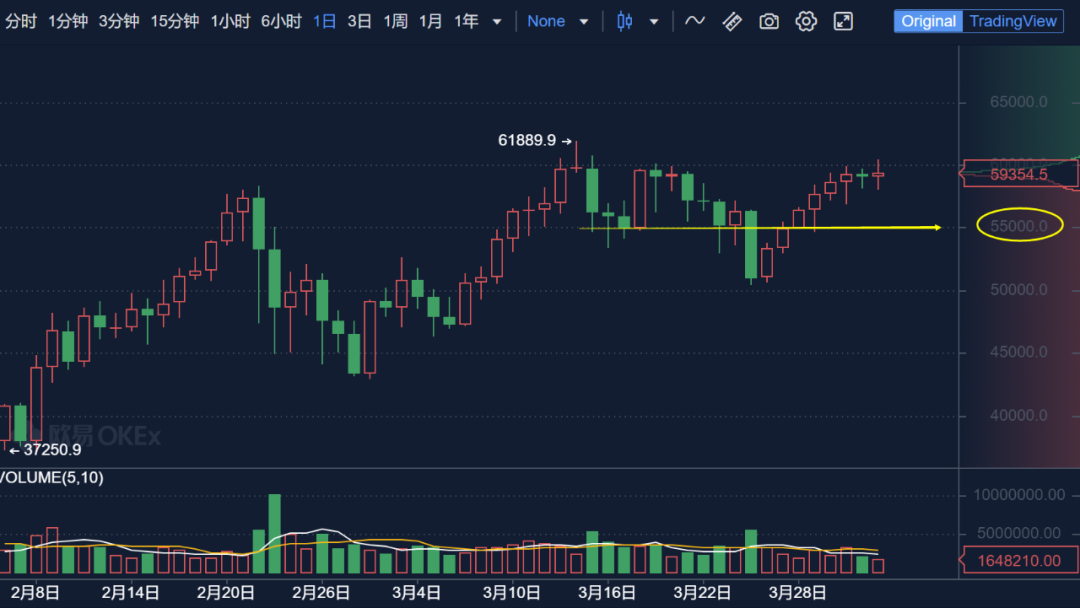
Task: Click the 40000.0 price axis label
Action: [1019, 415]
